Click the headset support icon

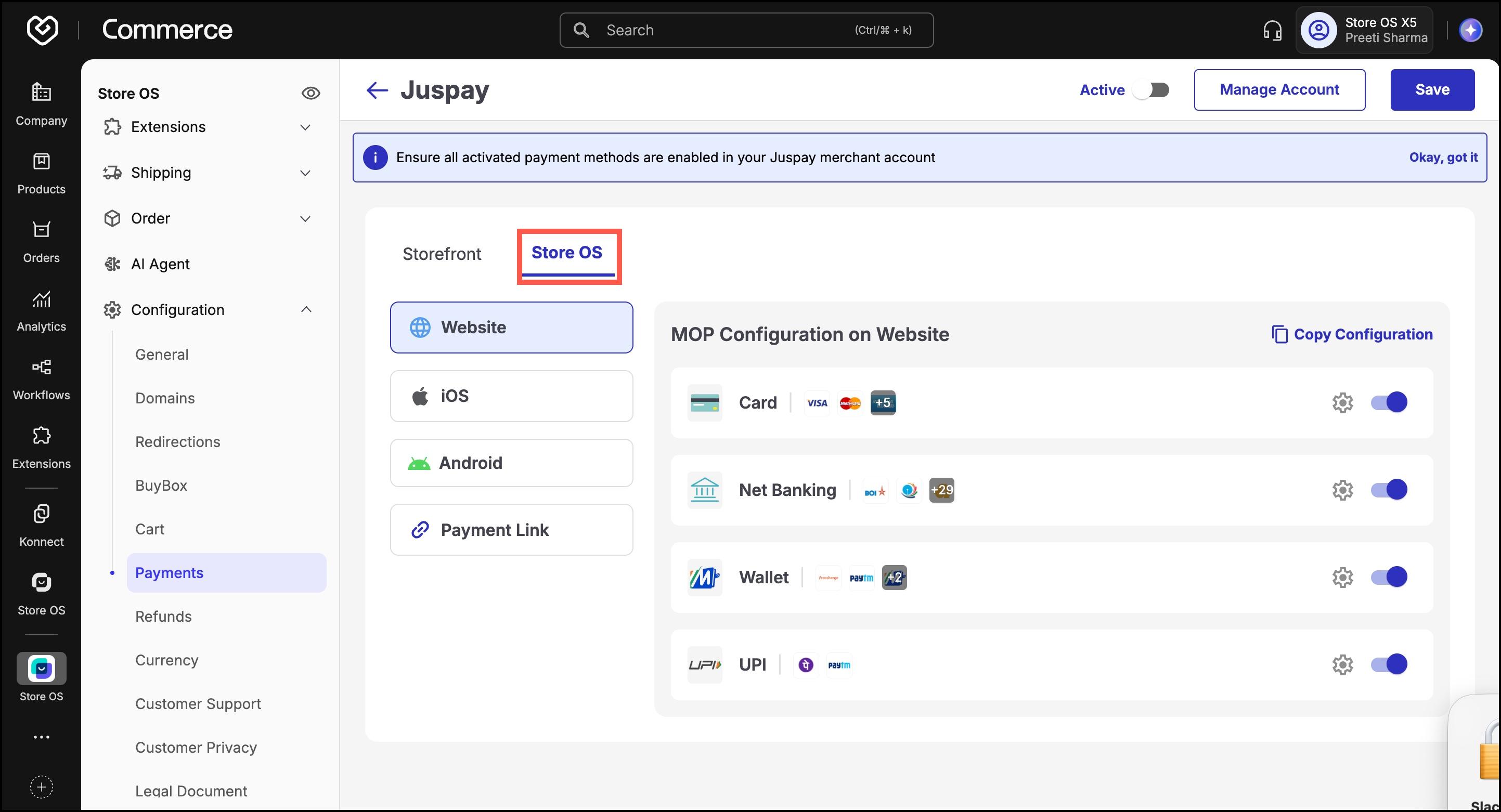(x=1272, y=30)
